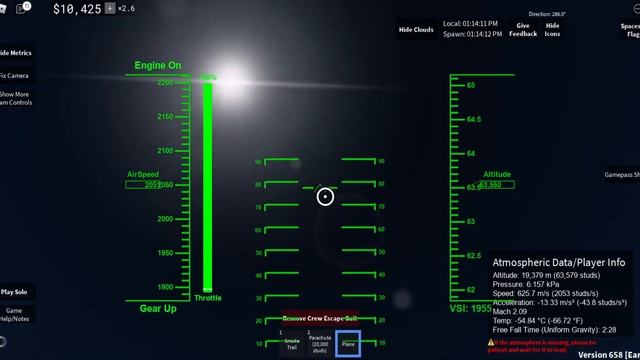The image size is (640, 360).
Task: Click the Engine On status label
Action: point(158,65)
